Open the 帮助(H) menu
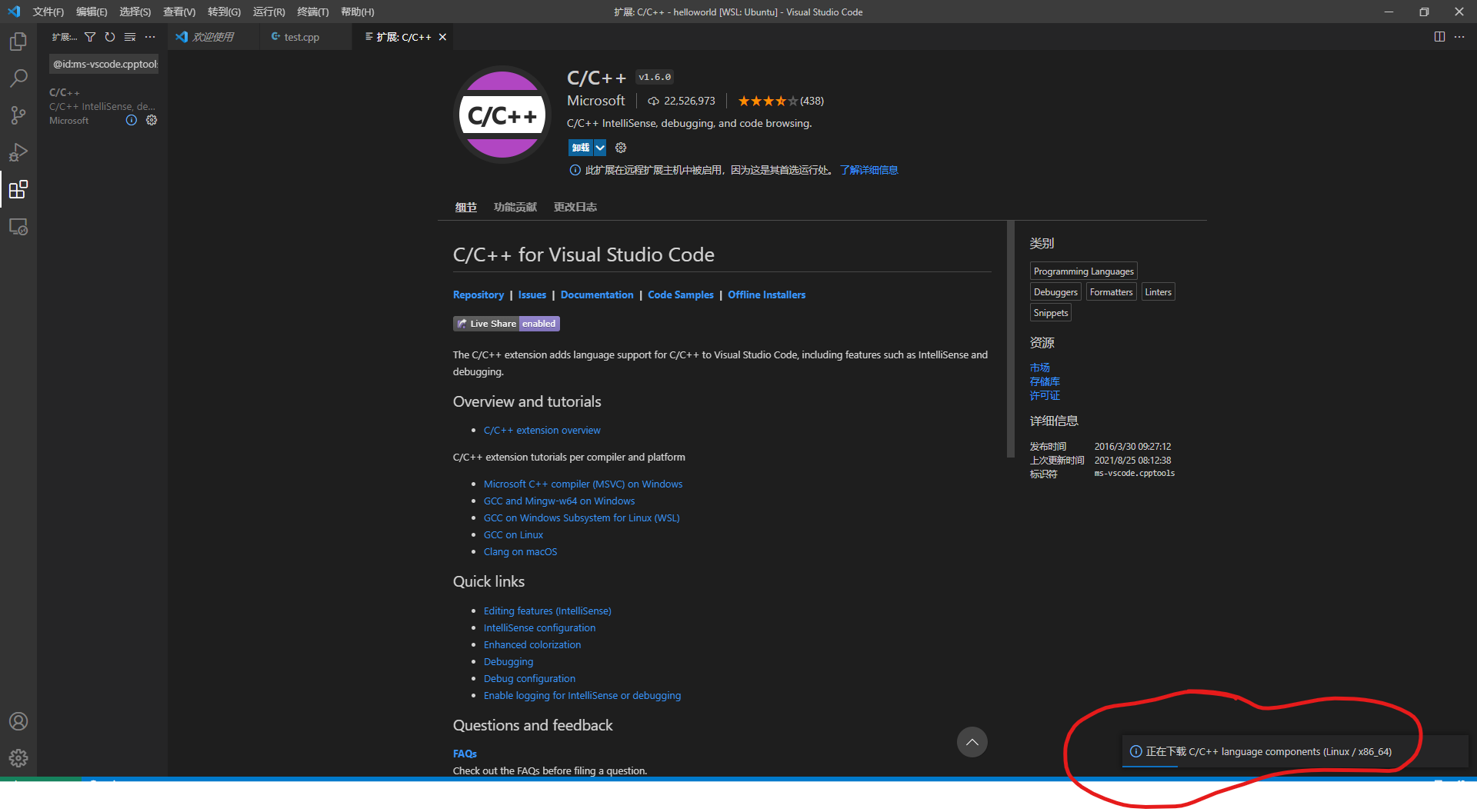Viewport: 1477px width, 812px height. [358, 12]
